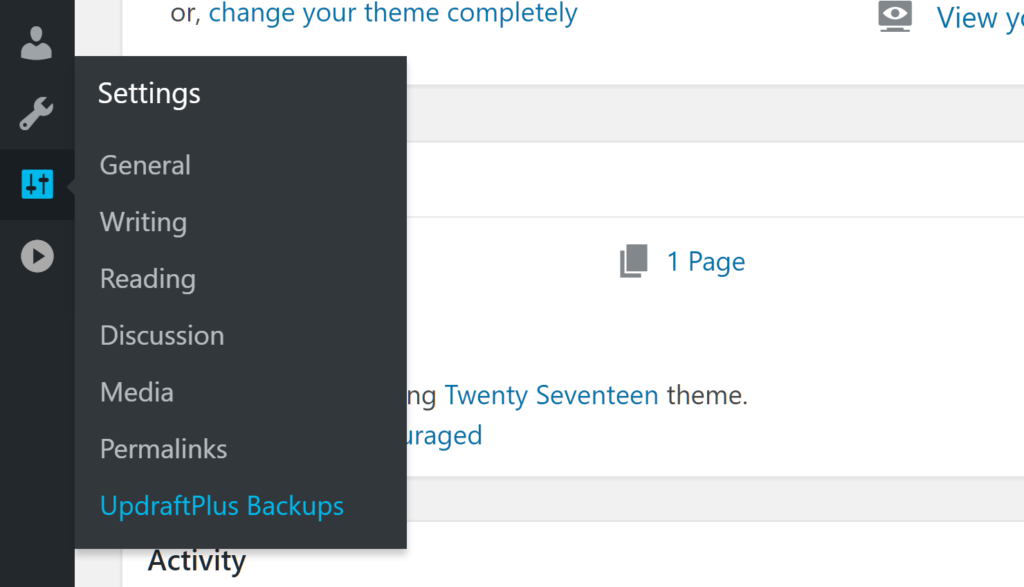Select Reading from Settings submenu
The height and width of the screenshot is (587, 1024).
pyautogui.click(x=147, y=279)
